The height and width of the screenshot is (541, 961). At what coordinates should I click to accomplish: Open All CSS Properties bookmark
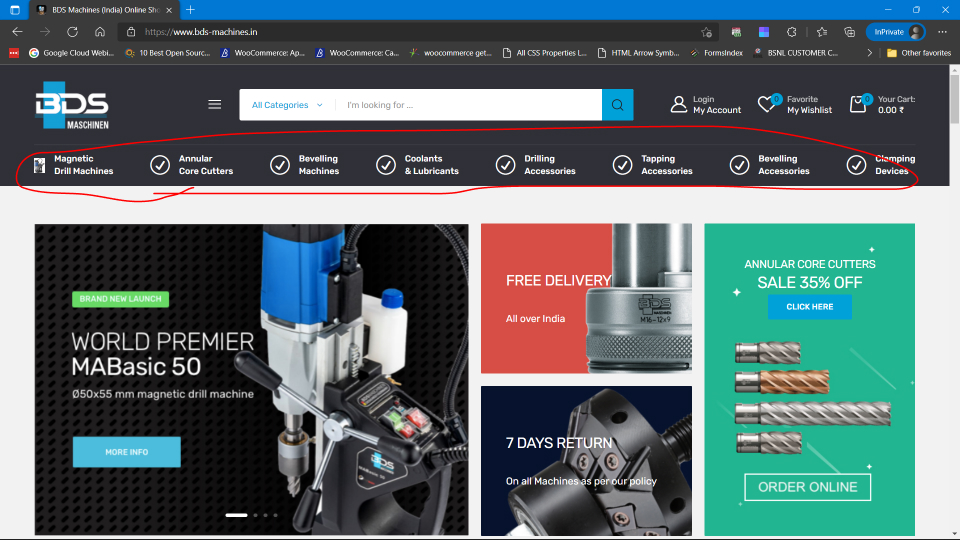[544, 53]
